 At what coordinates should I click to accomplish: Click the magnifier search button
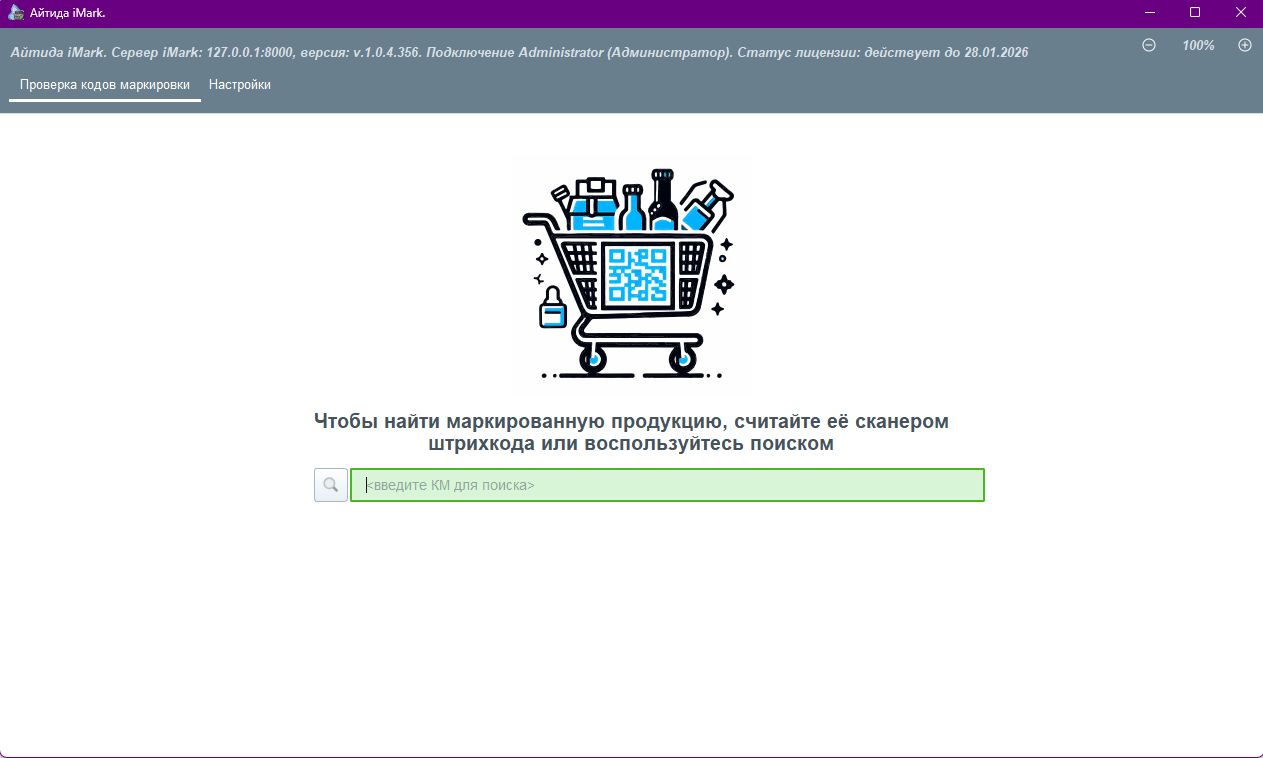[331, 485]
